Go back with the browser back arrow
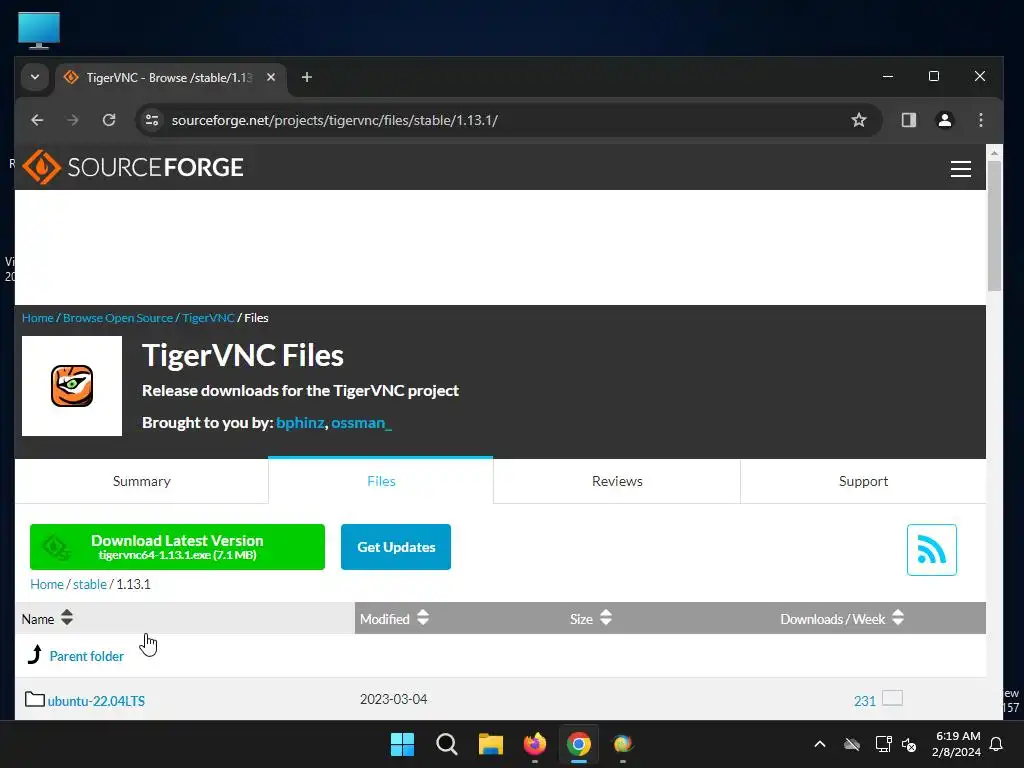Viewport: 1024px width, 768px height. coord(37,120)
